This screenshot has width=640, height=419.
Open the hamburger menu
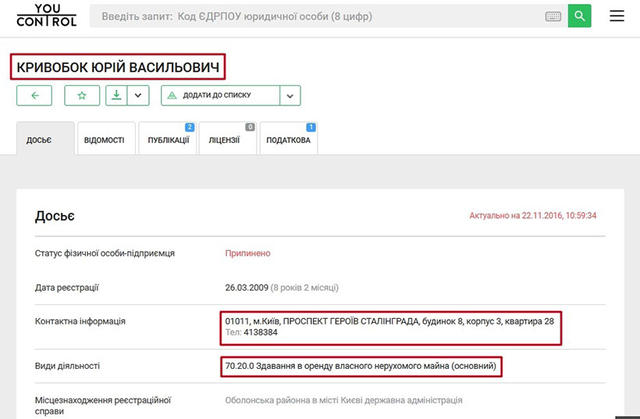(x=617, y=17)
